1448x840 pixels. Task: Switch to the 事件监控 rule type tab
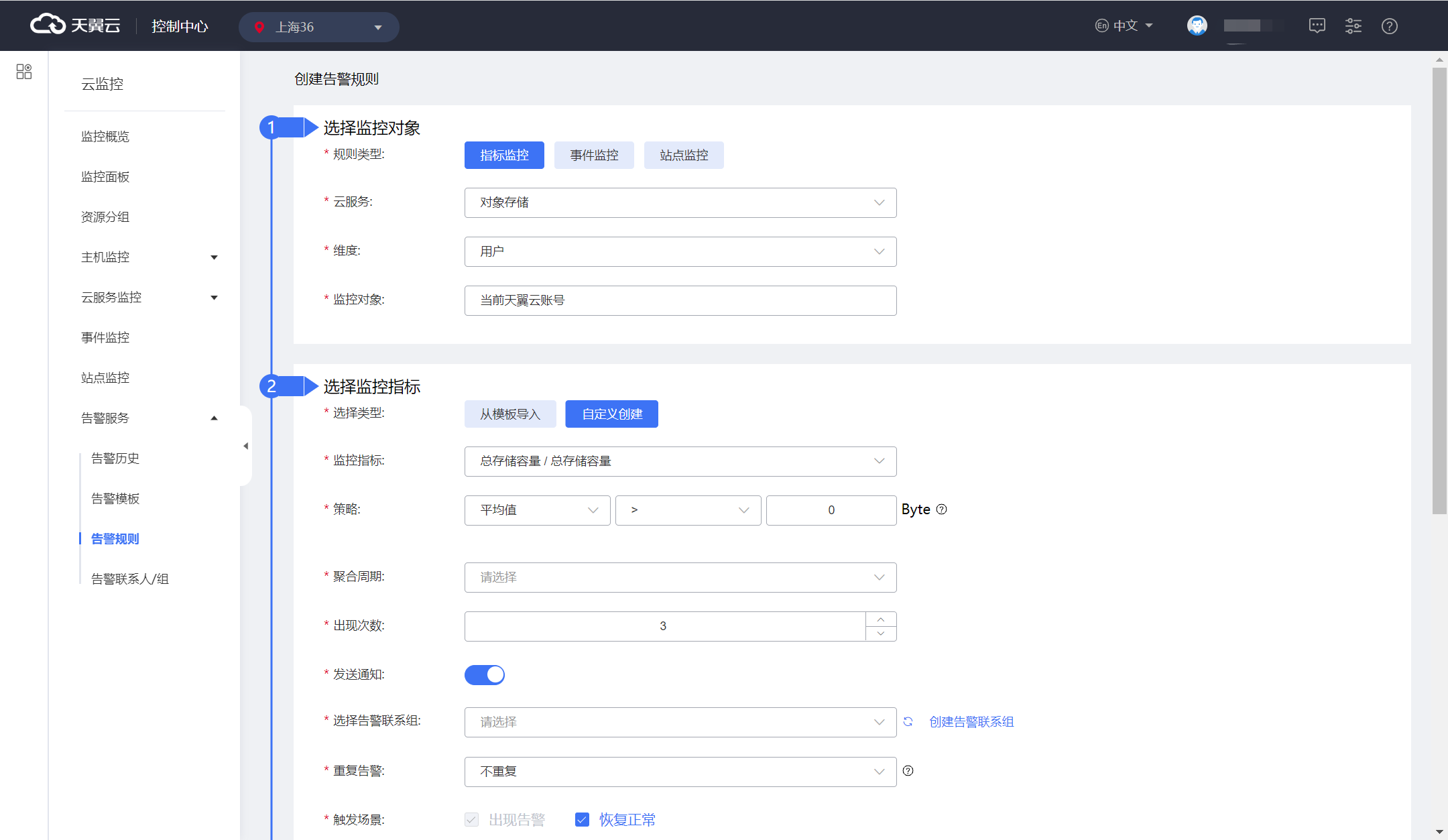pyautogui.click(x=594, y=156)
